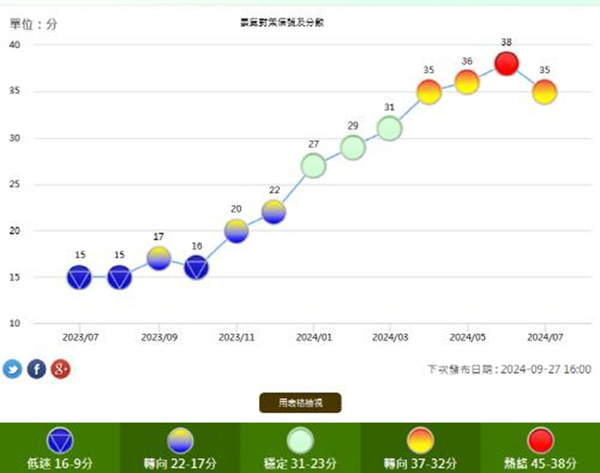Click the chart title above the graph
This screenshot has height=473, width=600.
click(x=282, y=23)
